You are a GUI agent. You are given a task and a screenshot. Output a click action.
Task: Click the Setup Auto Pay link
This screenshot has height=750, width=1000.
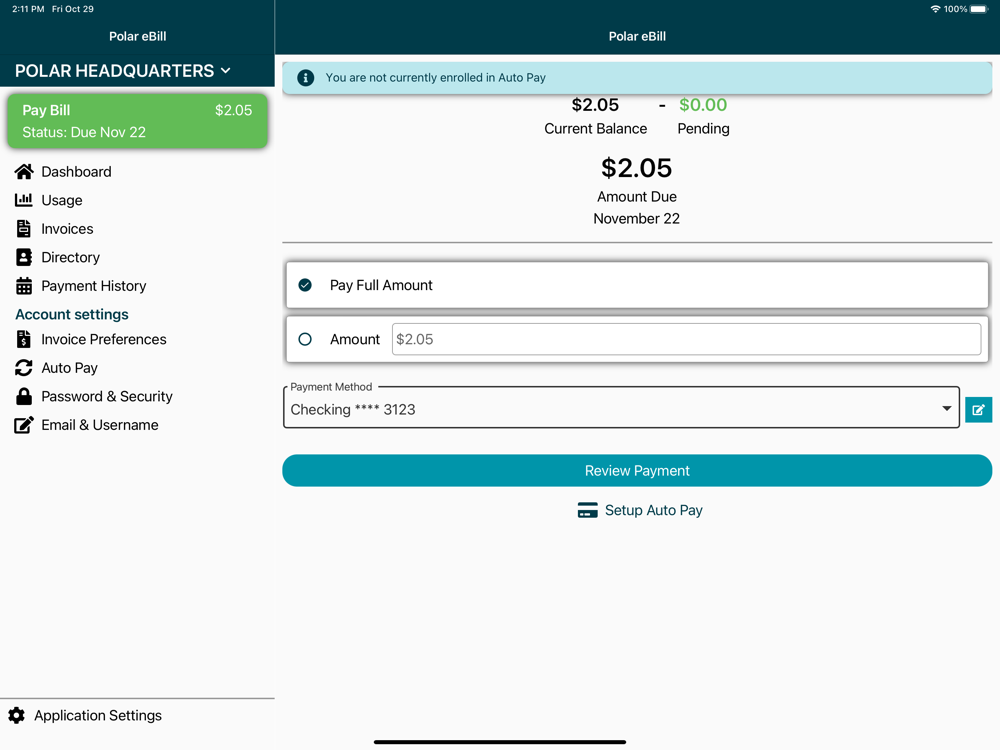click(x=654, y=510)
